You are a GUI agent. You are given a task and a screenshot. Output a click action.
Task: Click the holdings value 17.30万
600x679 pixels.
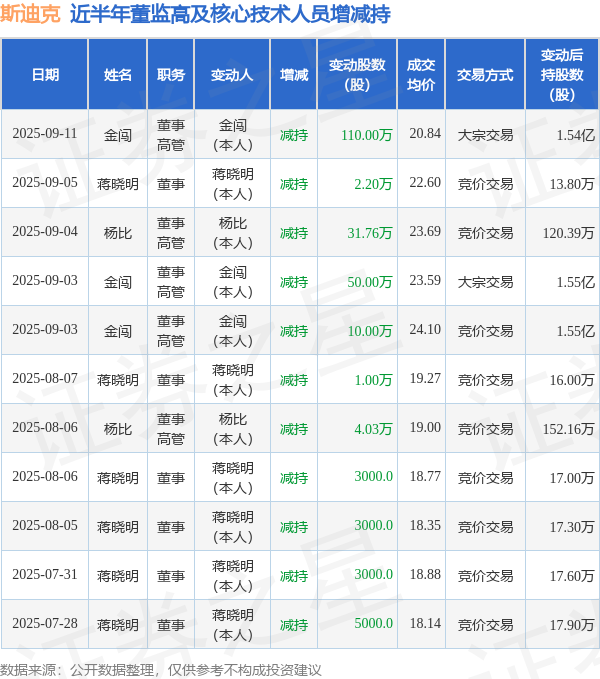pyautogui.click(x=572, y=527)
